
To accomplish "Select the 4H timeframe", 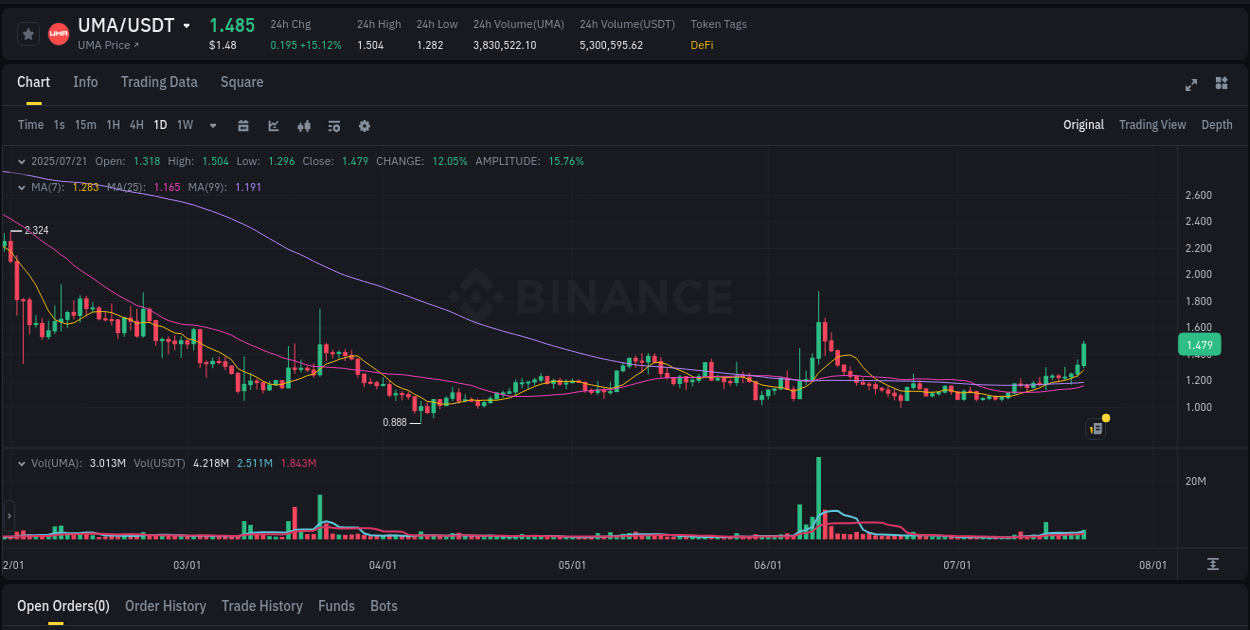I will tap(136, 125).
